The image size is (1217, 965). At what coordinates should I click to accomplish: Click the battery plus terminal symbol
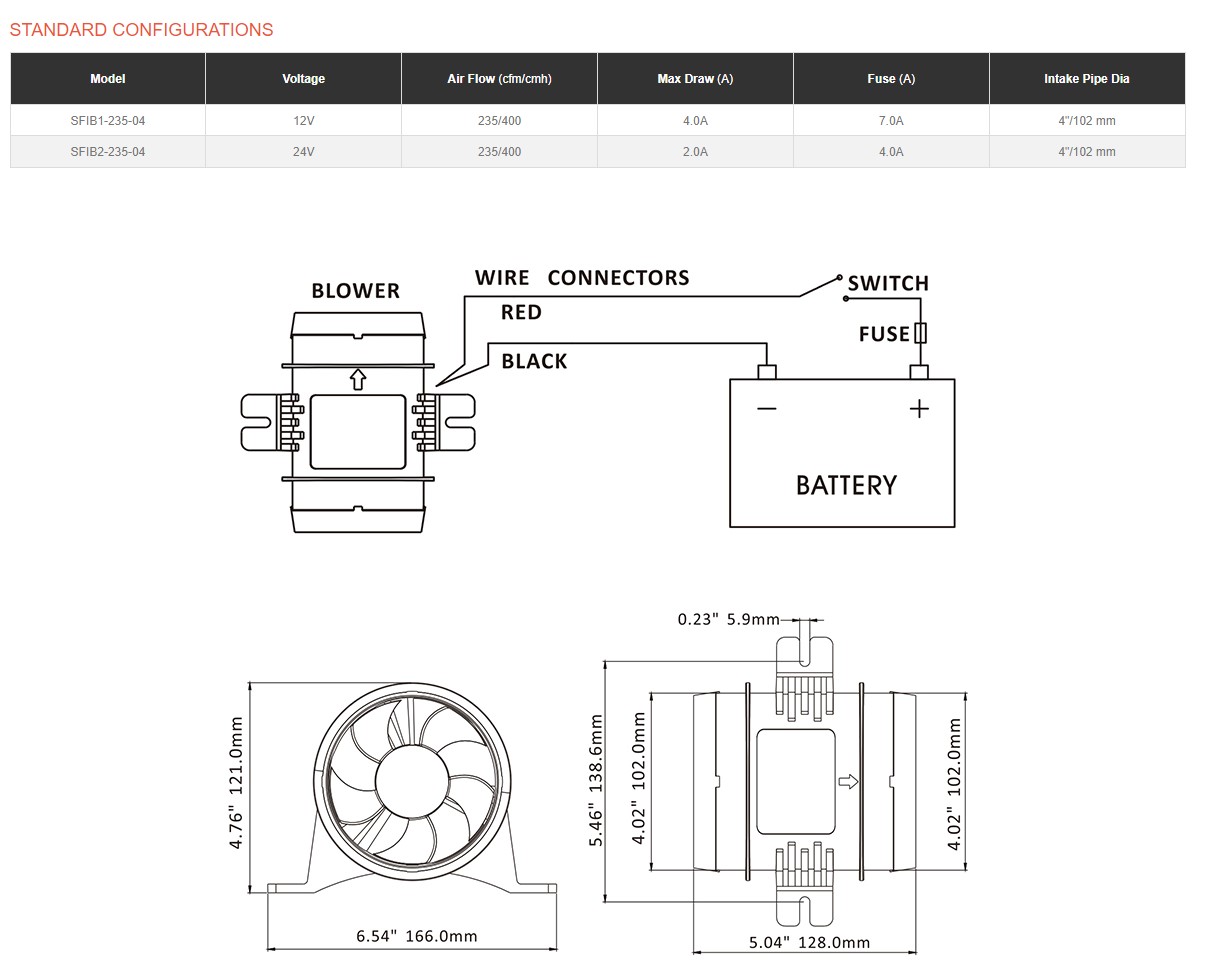point(919,408)
